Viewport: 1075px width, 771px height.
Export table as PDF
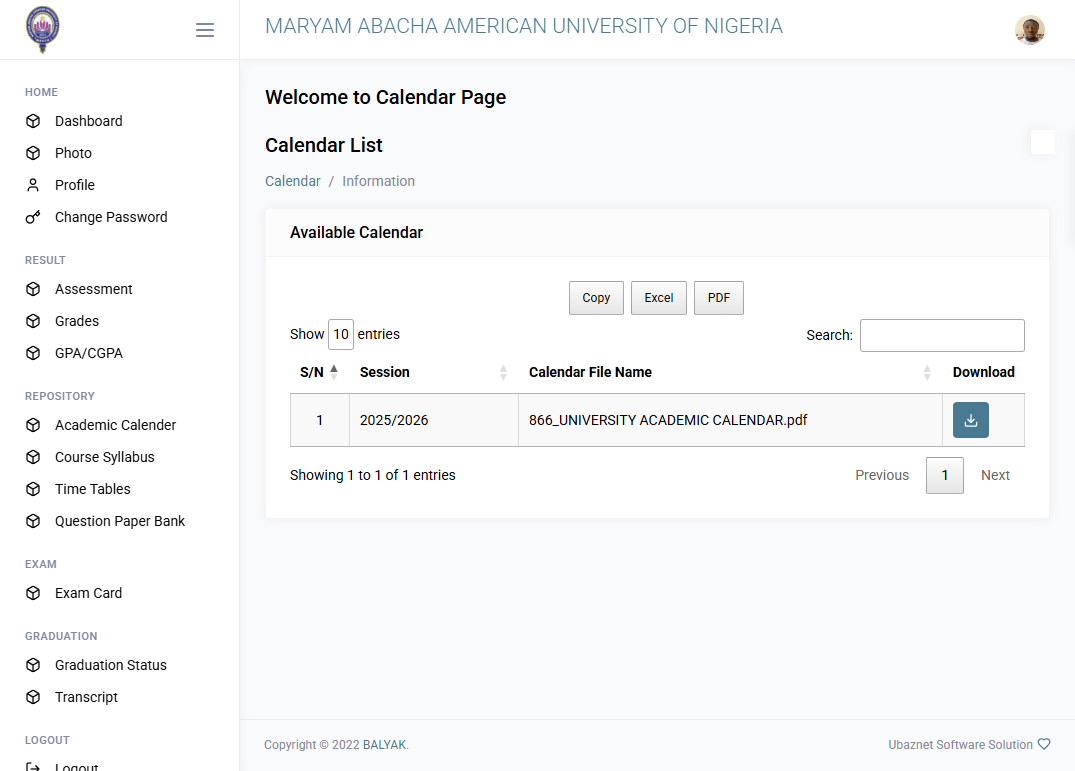coord(718,298)
